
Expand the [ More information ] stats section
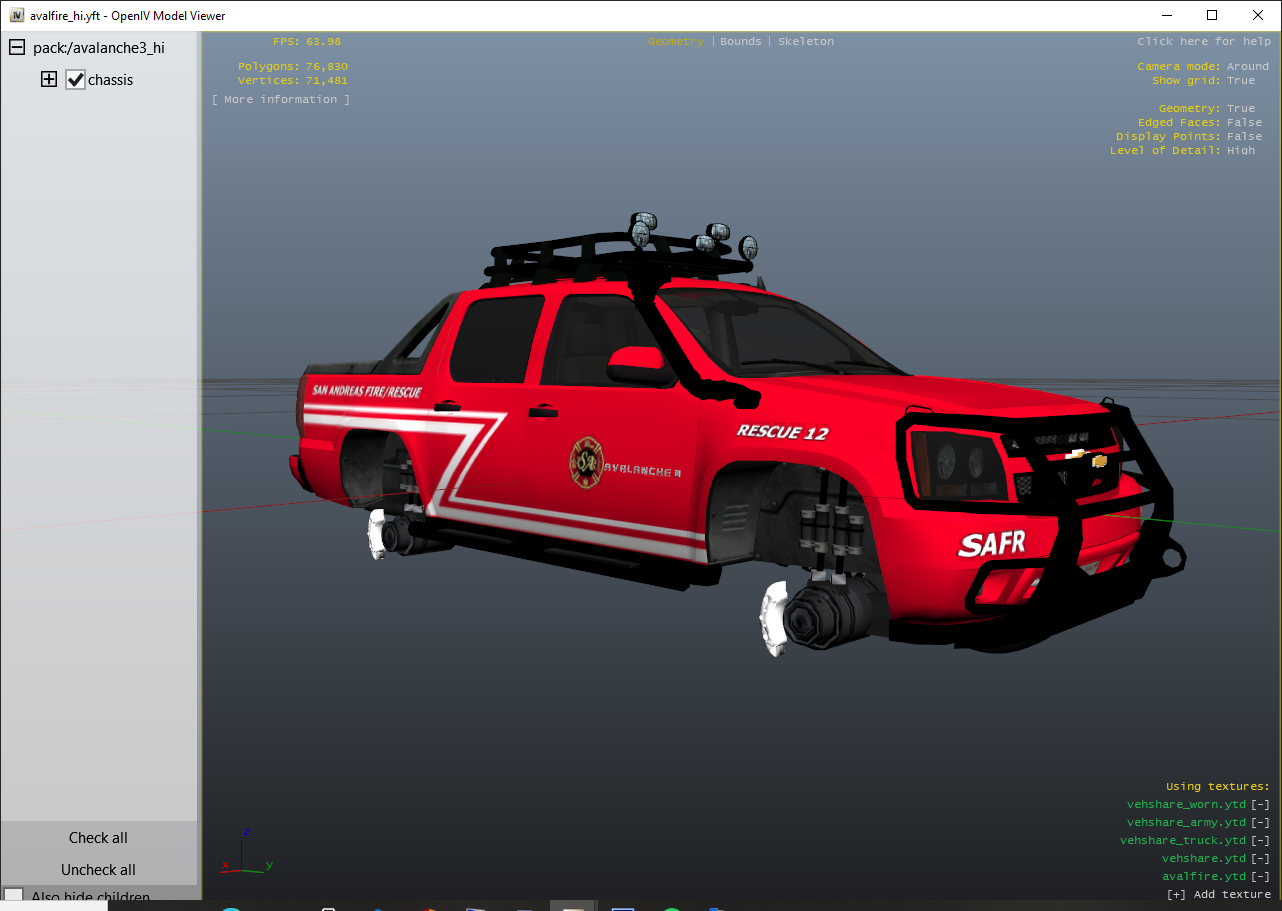click(x=281, y=99)
